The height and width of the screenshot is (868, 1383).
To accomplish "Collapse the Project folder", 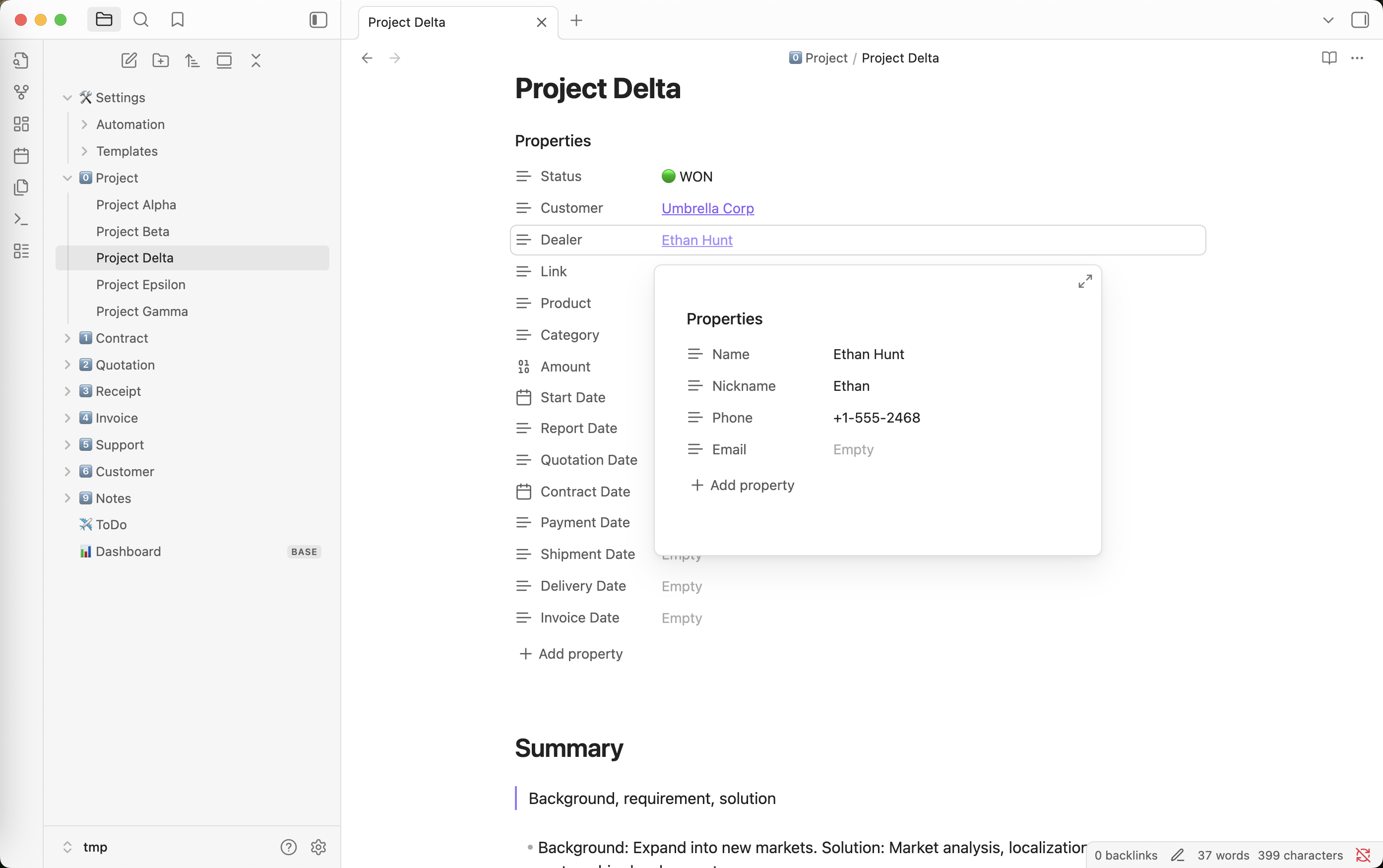I will tap(67, 178).
